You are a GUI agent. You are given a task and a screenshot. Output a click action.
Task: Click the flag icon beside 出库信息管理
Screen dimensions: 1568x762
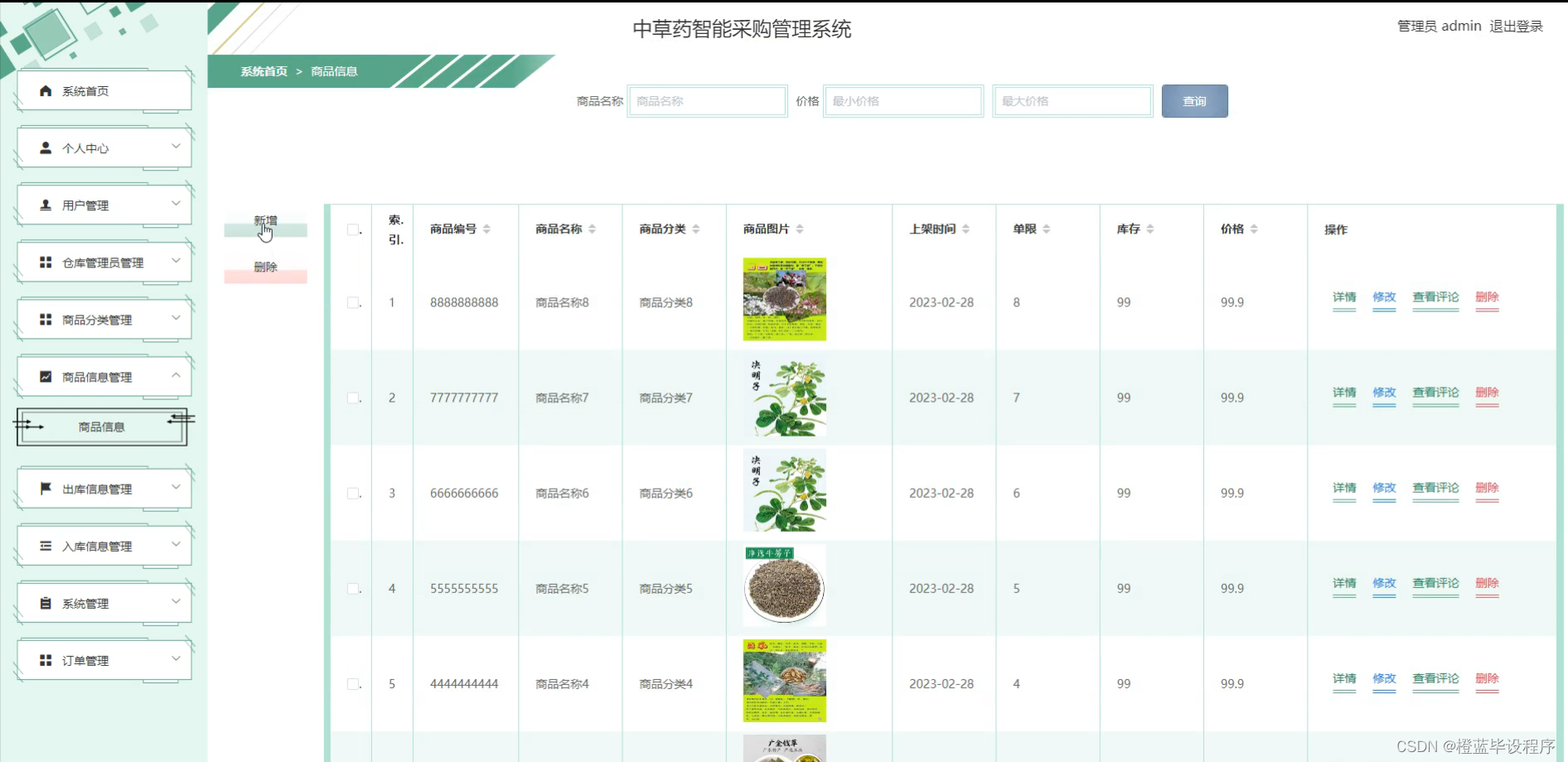pyautogui.click(x=46, y=489)
